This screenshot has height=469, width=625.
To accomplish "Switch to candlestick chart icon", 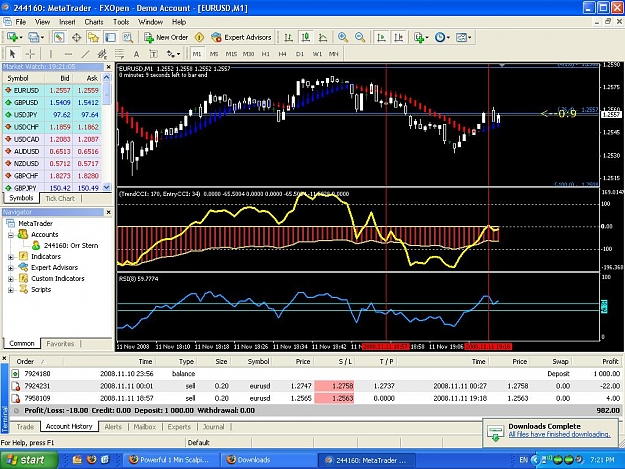I will (306, 37).
